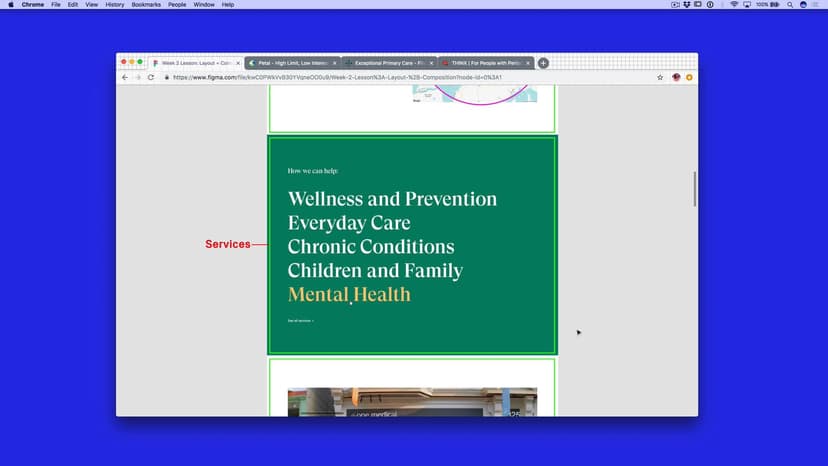Click the Apple menu icon
The image size is (828, 466).
11,5
